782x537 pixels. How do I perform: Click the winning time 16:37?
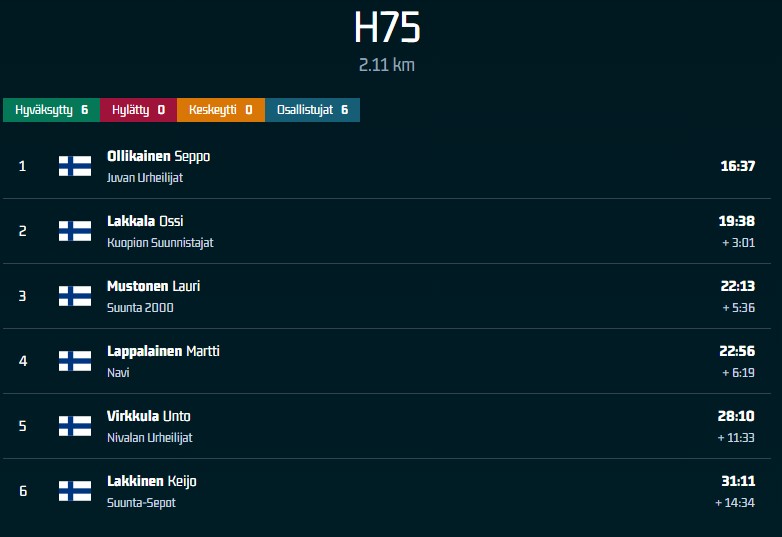coord(737,166)
